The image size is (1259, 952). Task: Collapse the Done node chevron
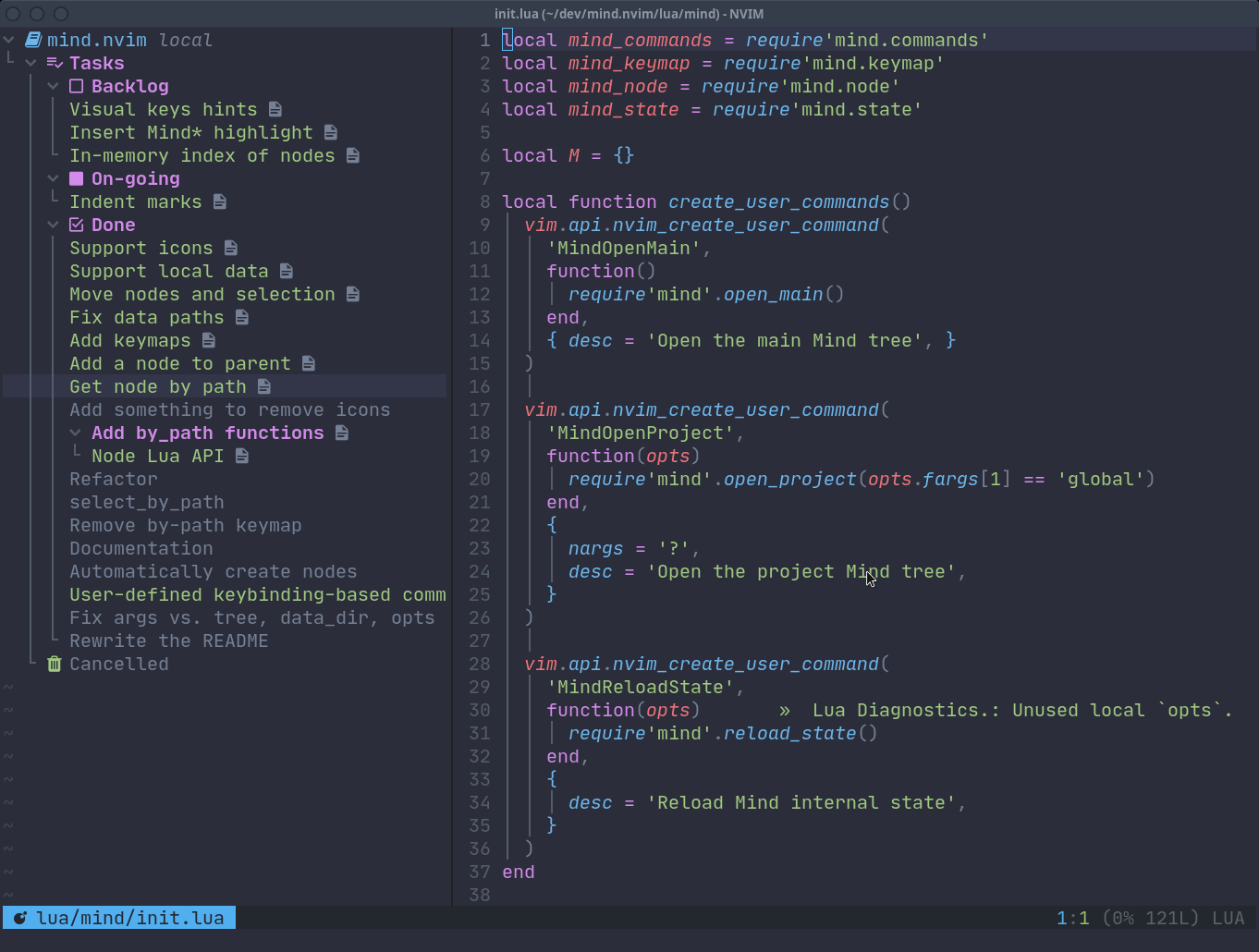coord(53,225)
